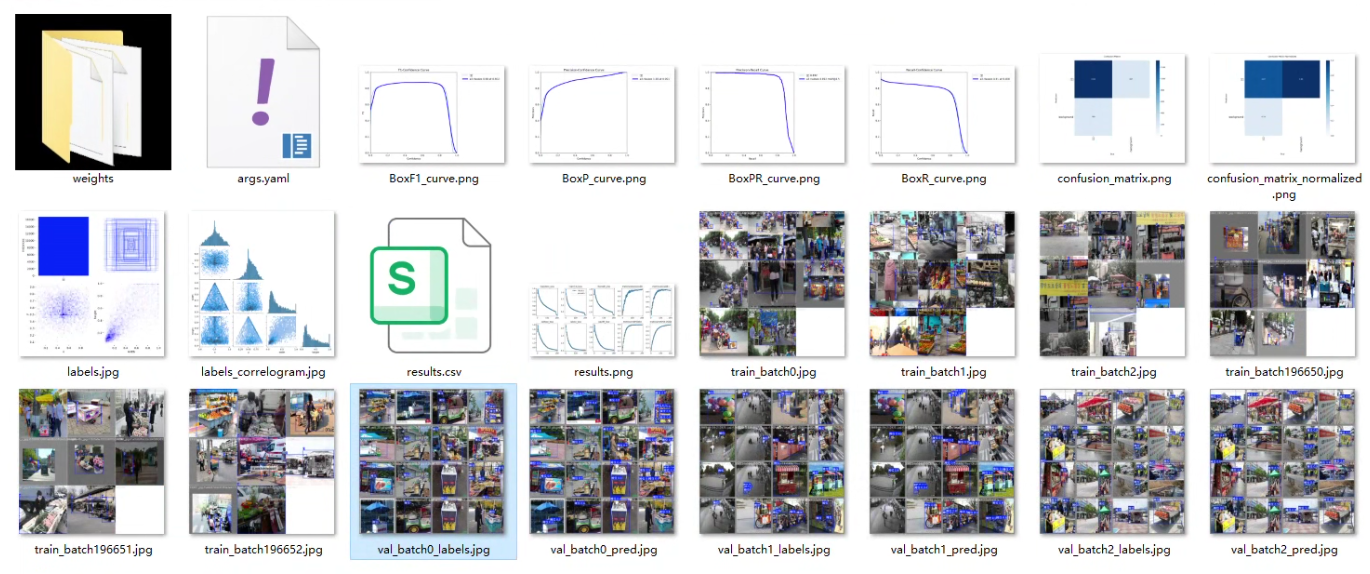
Task: Click the 'train_batch196652.jpg' file name
Action: [x=263, y=550]
